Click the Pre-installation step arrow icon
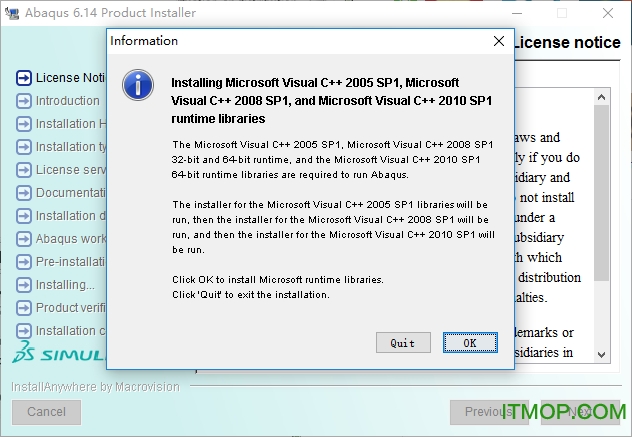 tap(24, 262)
